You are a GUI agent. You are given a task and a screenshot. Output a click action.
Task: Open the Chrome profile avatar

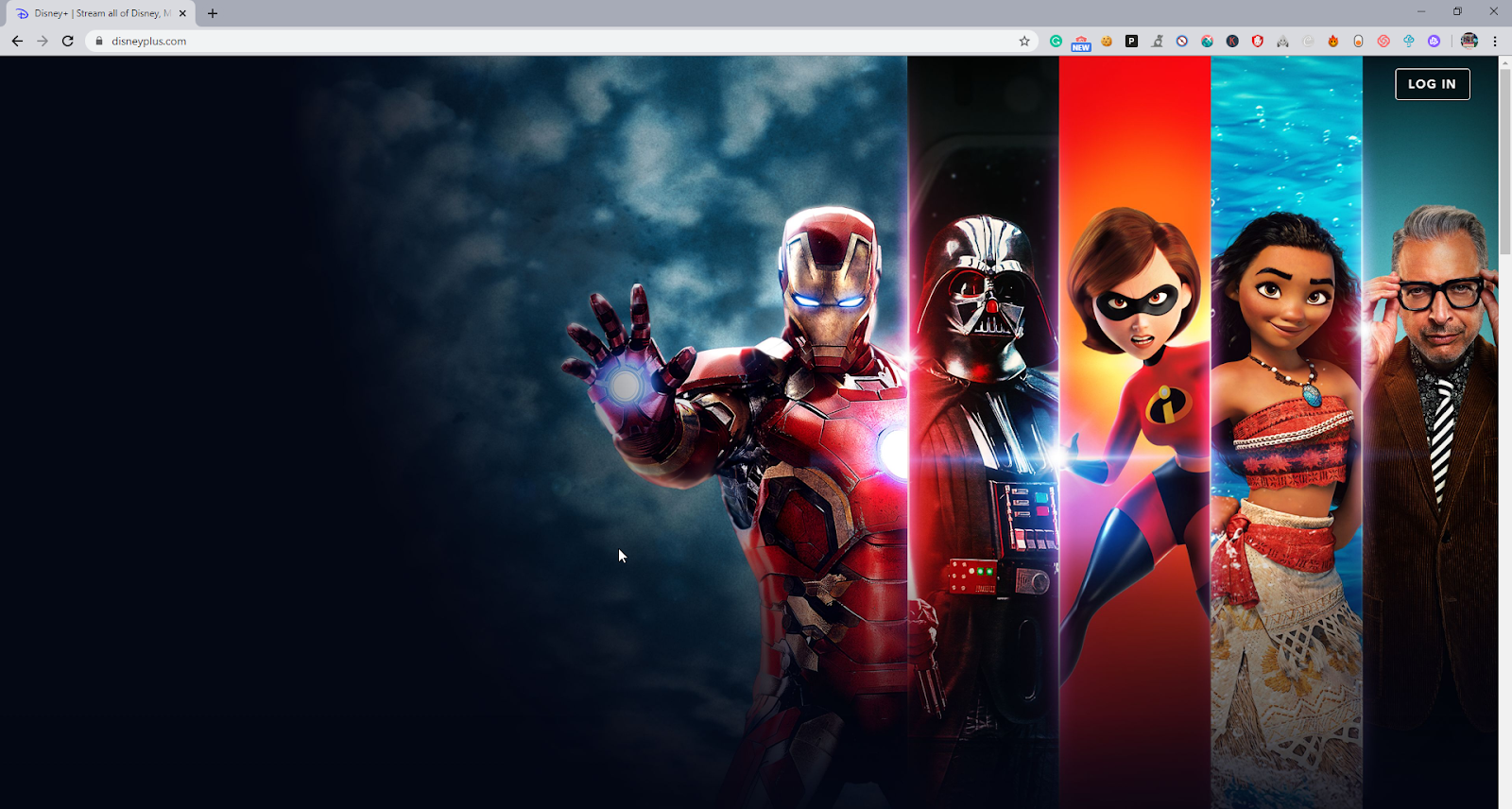pos(1469,41)
